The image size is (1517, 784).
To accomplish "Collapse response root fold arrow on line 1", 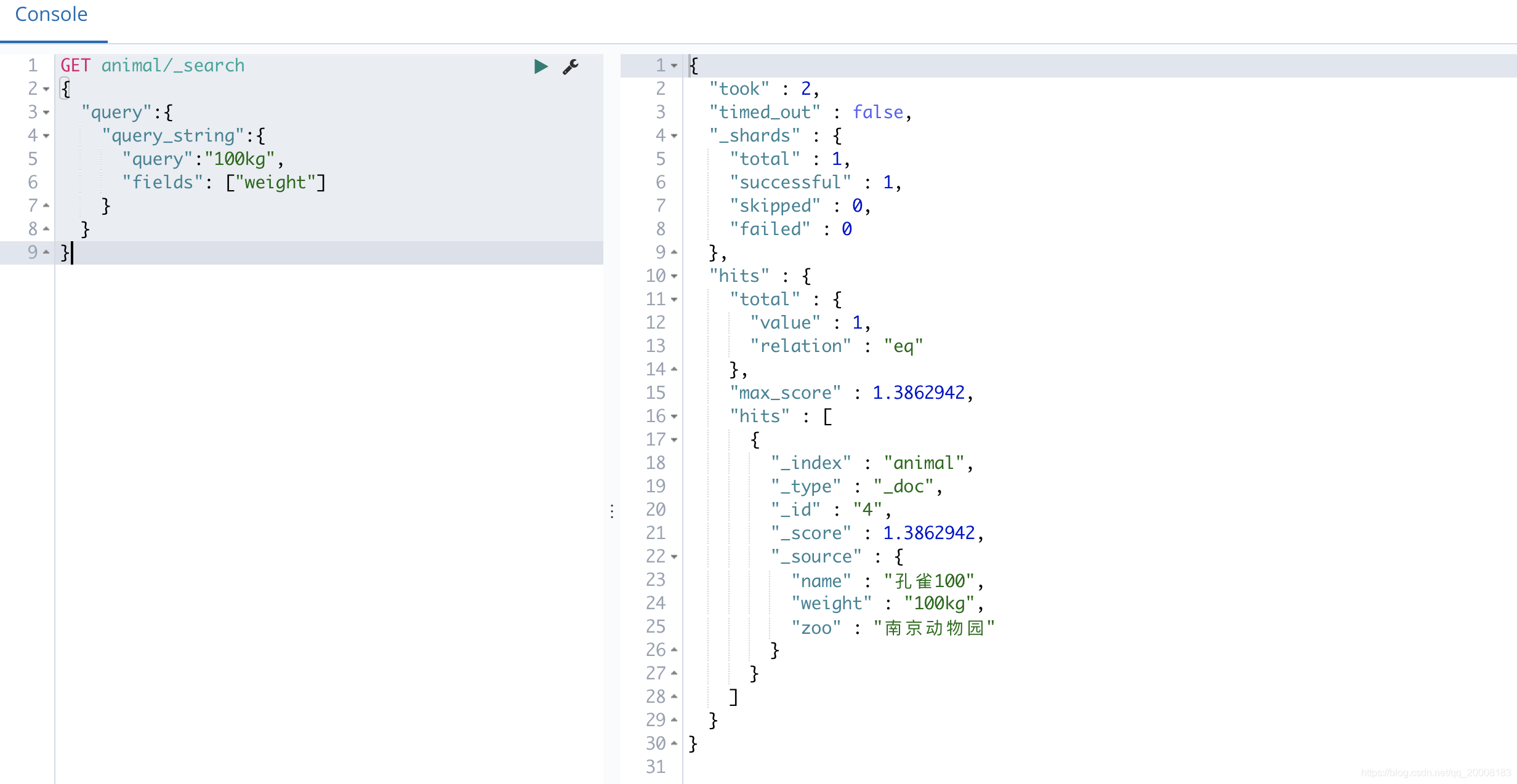I will 674,65.
